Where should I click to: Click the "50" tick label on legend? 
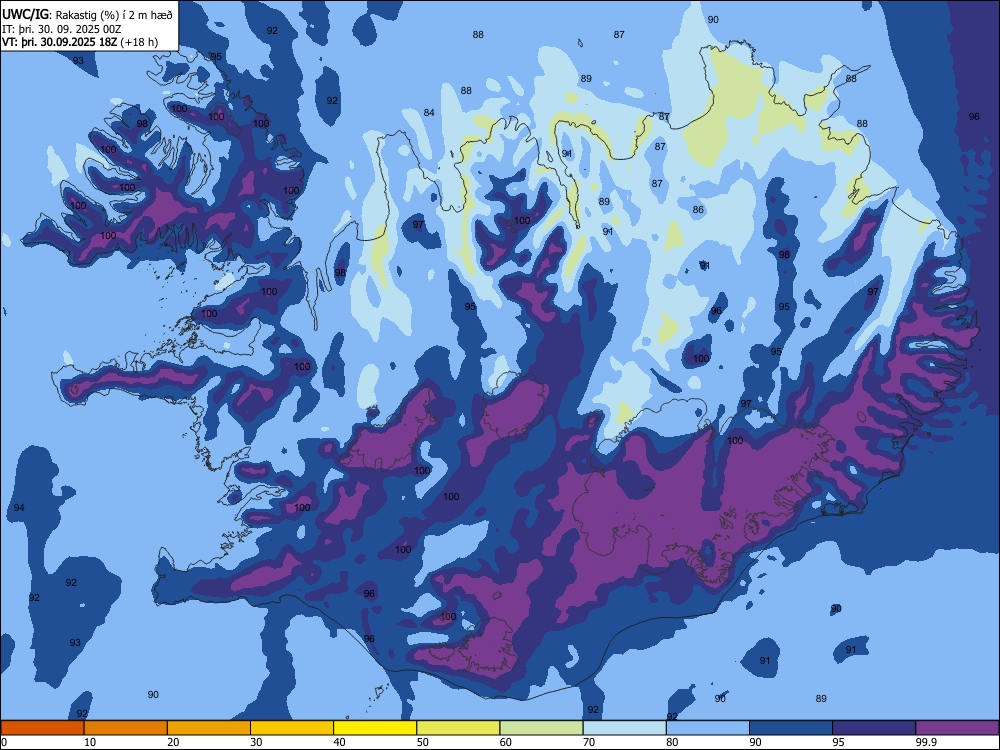click(422, 742)
